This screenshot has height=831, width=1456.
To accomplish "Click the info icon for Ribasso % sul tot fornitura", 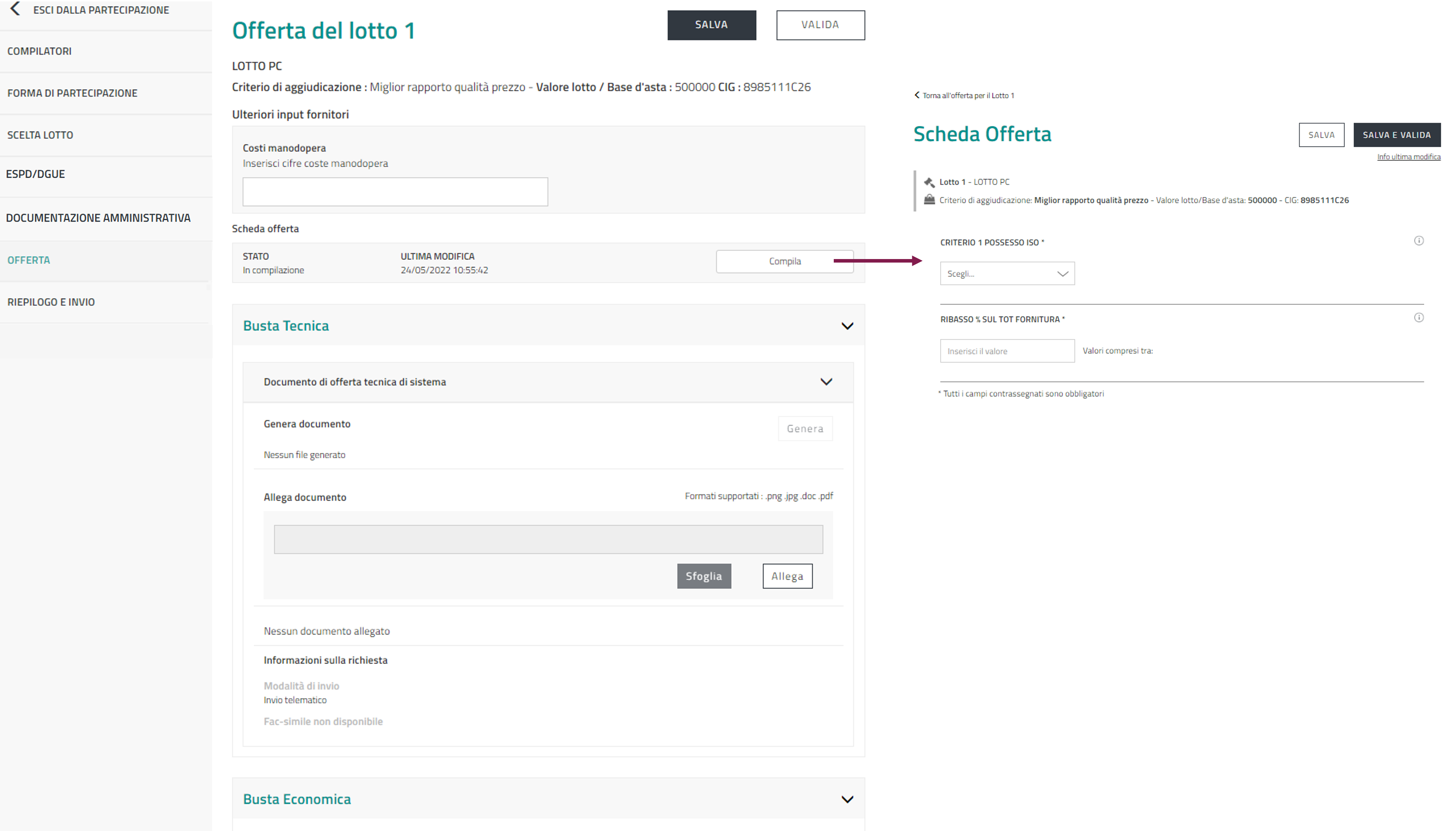I will [x=1418, y=318].
